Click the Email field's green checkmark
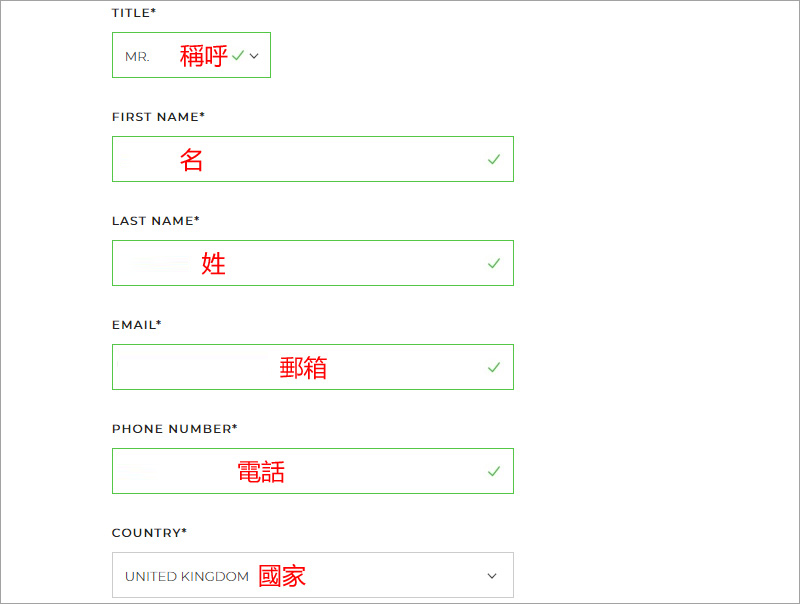Image resolution: width=800 pixels, height=604 pixels. pyautogui.click(x=493, y=367)
